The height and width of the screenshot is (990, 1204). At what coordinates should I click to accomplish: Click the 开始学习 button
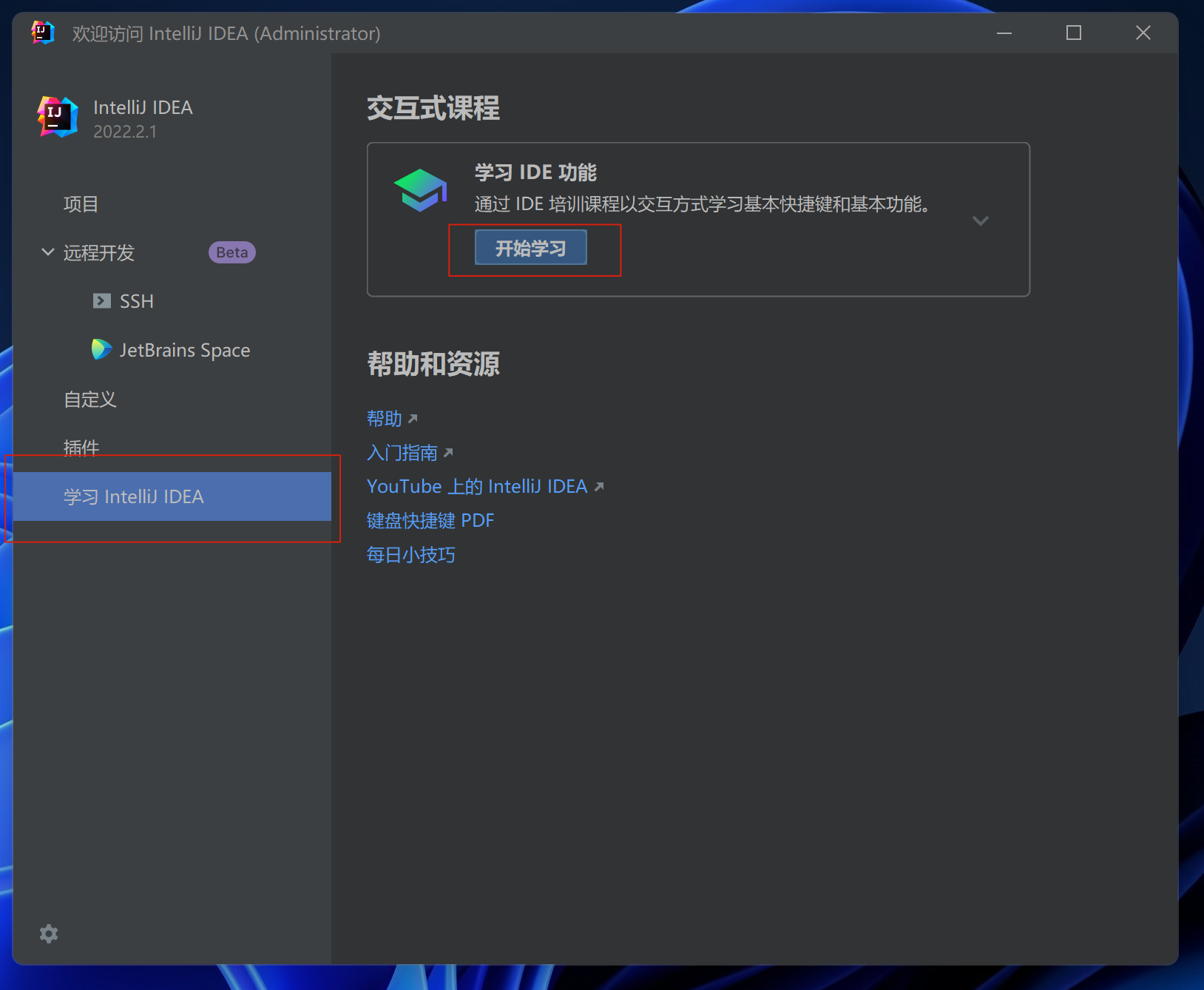click(x=531, y=248)
